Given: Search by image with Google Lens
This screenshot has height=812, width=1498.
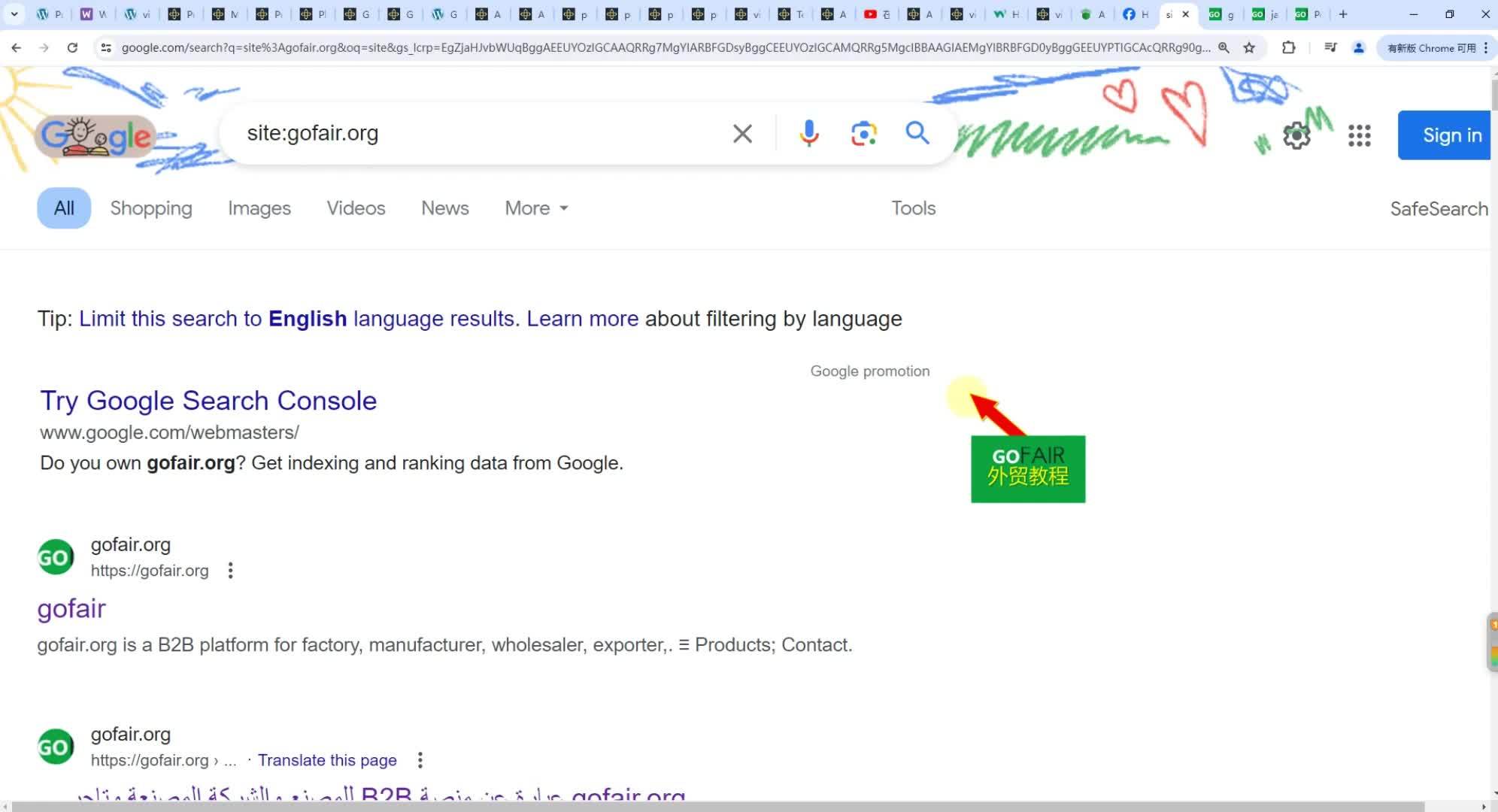Looking at the screenshot, I should coord(864,134).
